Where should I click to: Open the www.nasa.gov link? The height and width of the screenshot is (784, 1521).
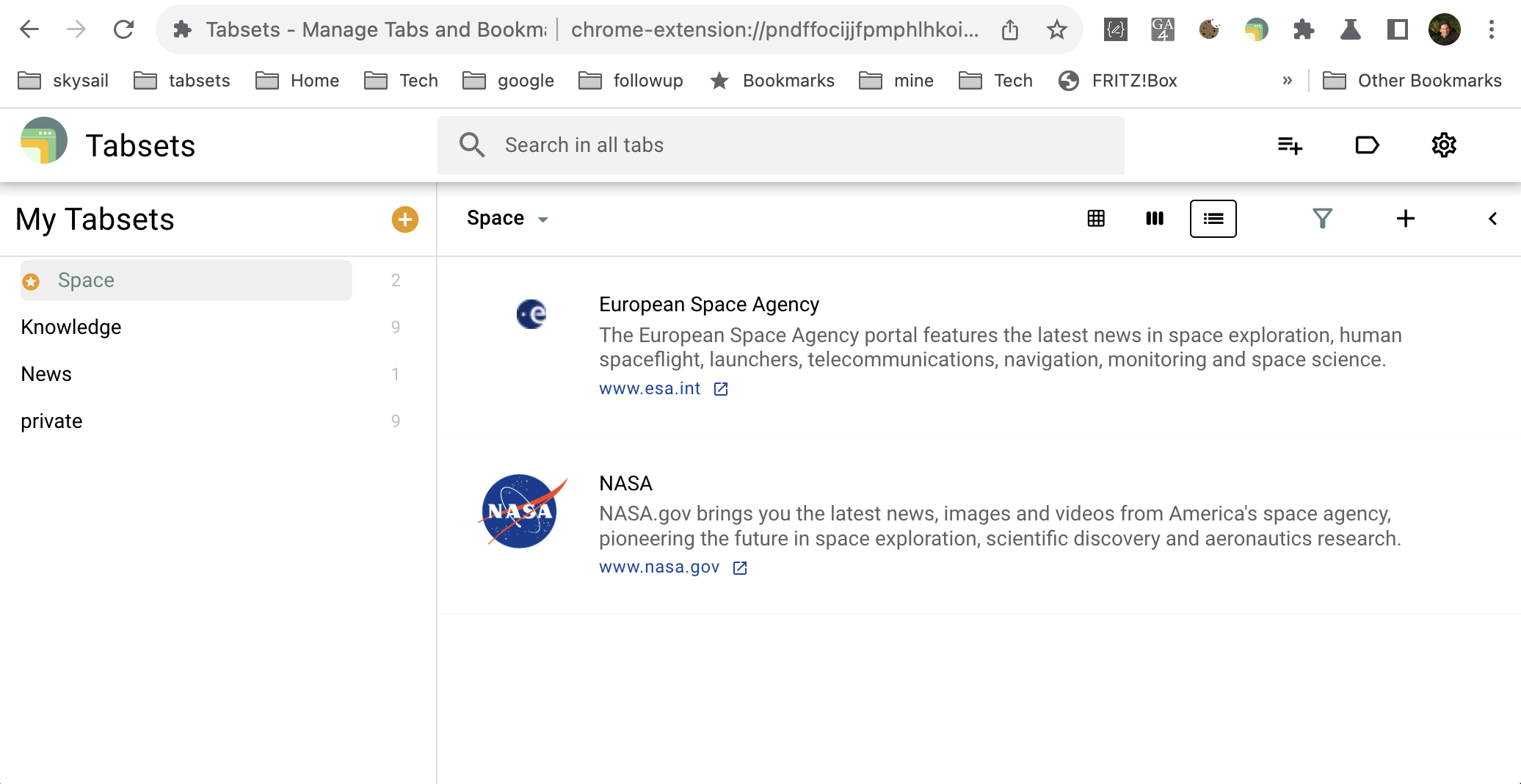pos(659,567)
